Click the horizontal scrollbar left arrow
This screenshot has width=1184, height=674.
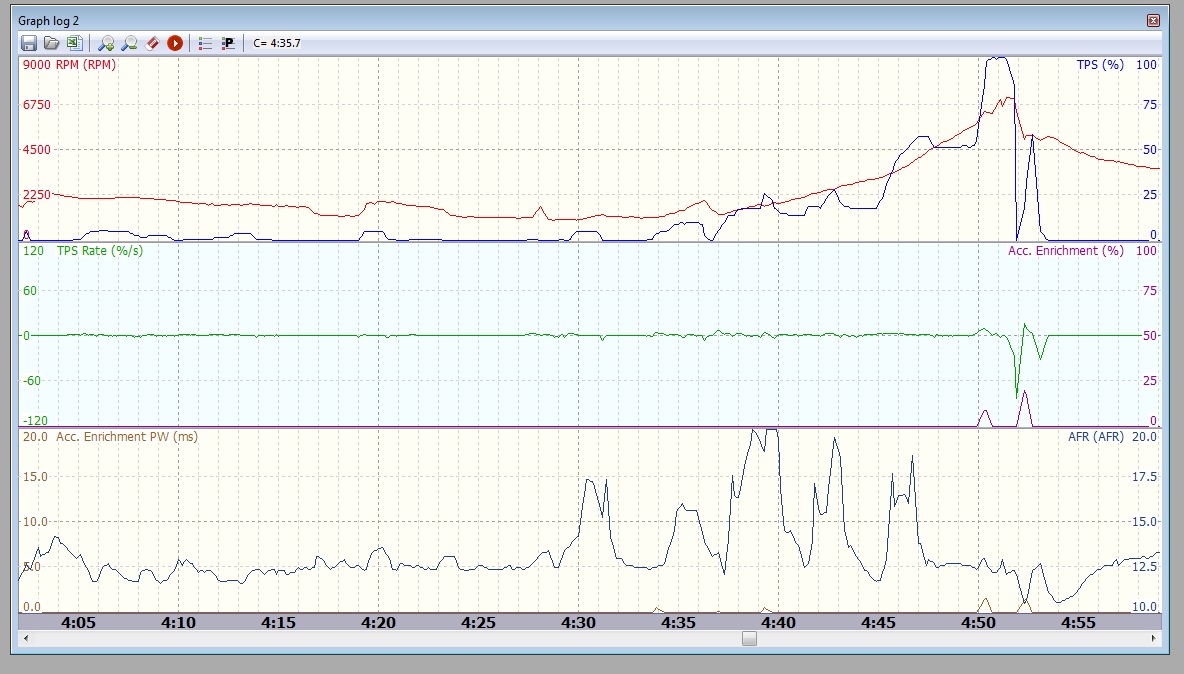pos(25,638)
